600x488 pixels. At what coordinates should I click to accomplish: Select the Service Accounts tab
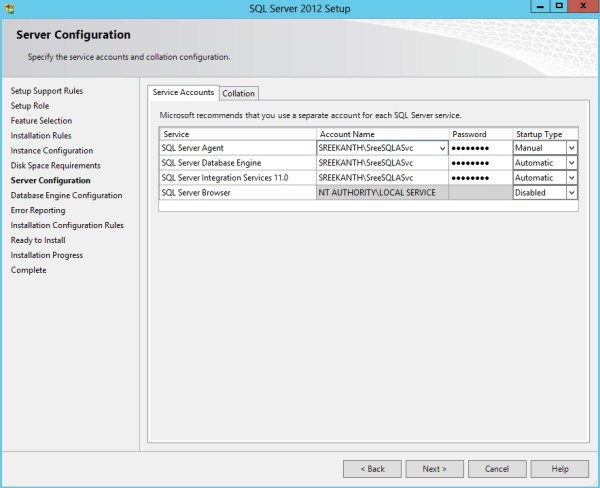click(183, 92)
